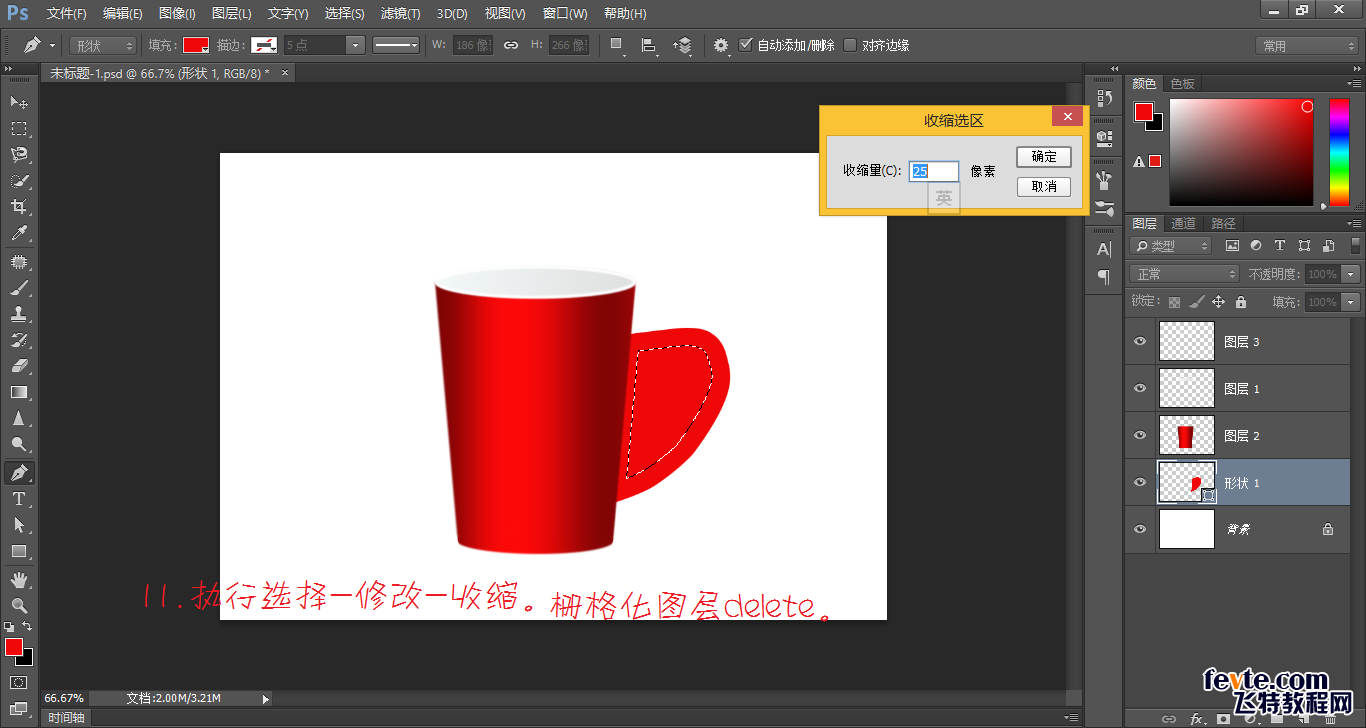The image size is (1366, 728).
Task: Select the Sharpen/Blur tool
Action: click(19, 418)
